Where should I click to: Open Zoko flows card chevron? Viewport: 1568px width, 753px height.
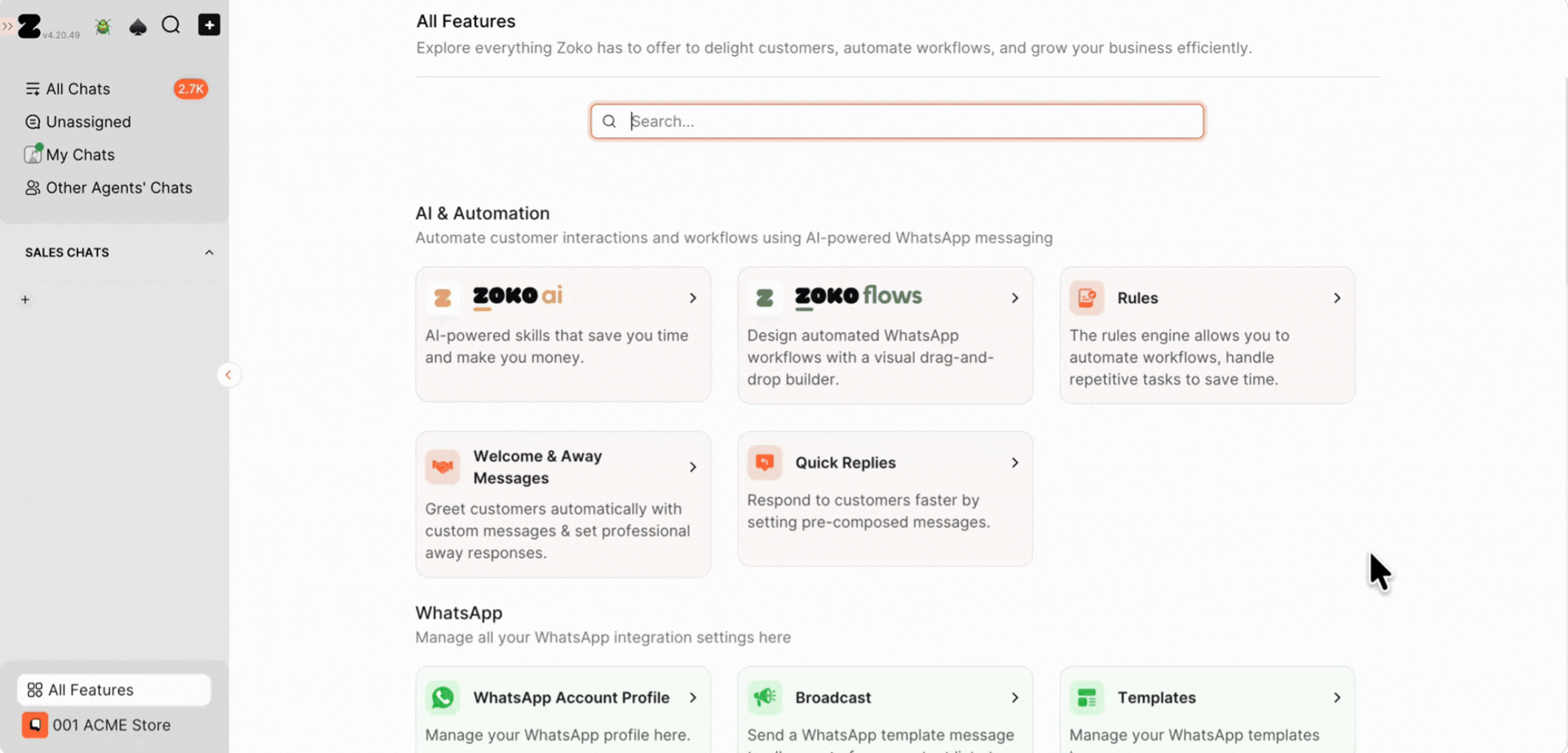tap(1014, 298)
